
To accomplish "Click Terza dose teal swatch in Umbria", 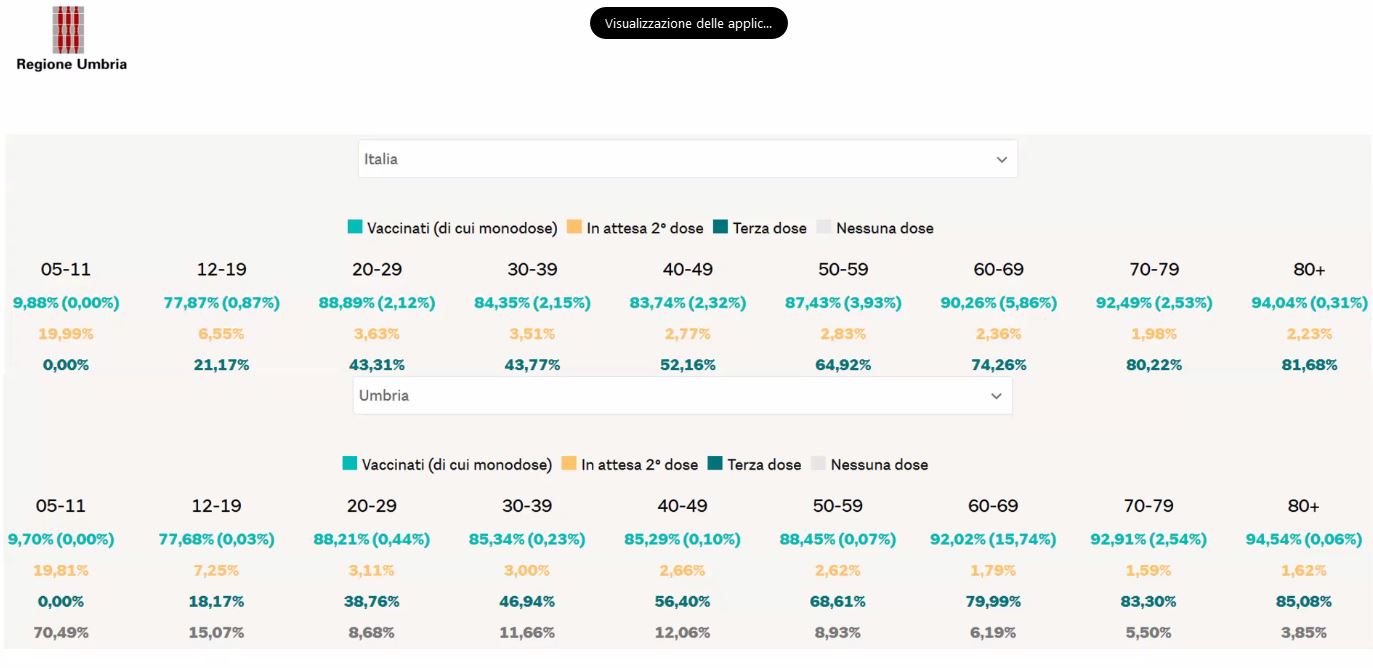I will point(715,464).
